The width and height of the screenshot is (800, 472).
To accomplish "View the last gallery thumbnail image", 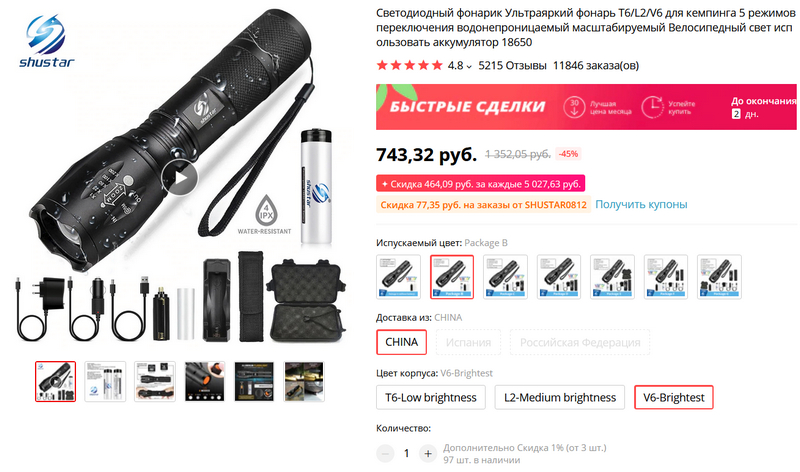I will 304,382.
